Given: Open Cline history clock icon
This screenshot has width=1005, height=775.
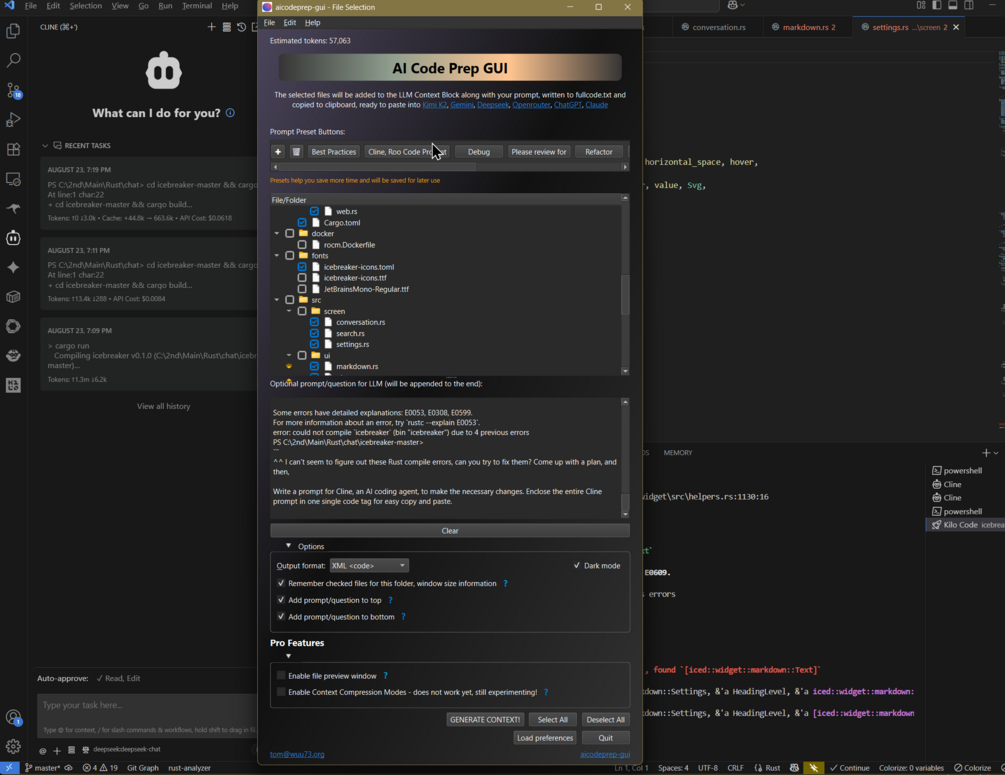Looking at the screenshot, I should pos(241,27).
